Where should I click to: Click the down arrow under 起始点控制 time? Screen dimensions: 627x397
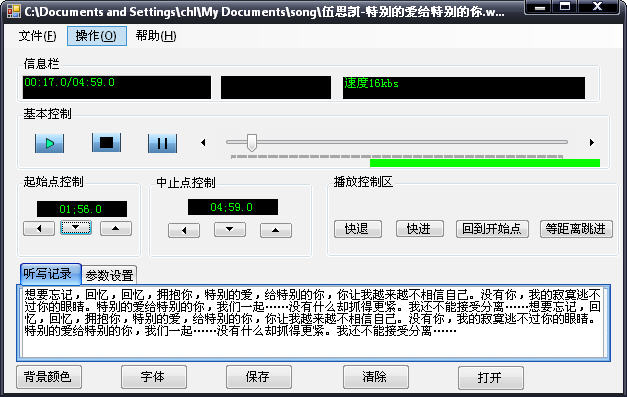pos(76,228)
